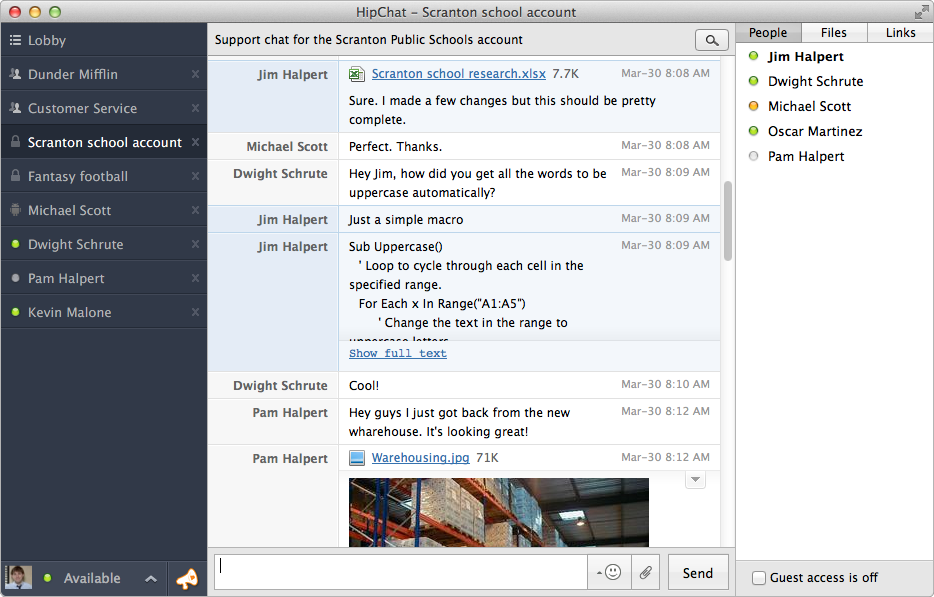Click the message input field
Image resolution: width=934 pixels, height=597 pixels.
(x=401, y=573)
